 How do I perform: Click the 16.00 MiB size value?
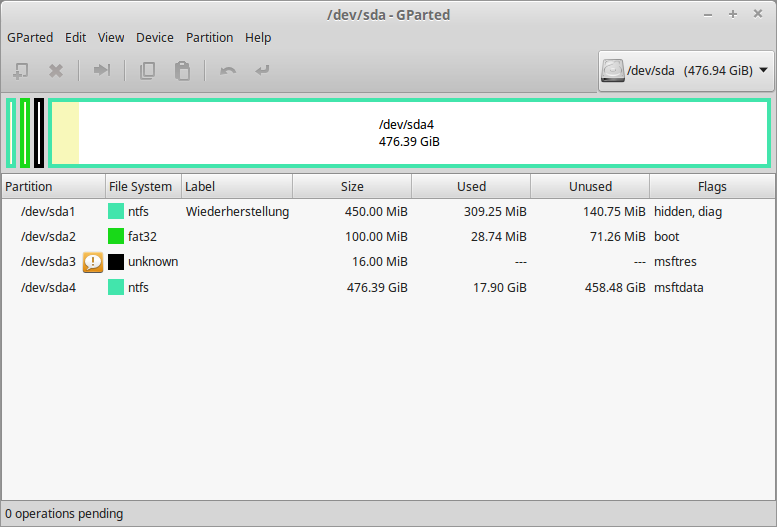point(380,262)
